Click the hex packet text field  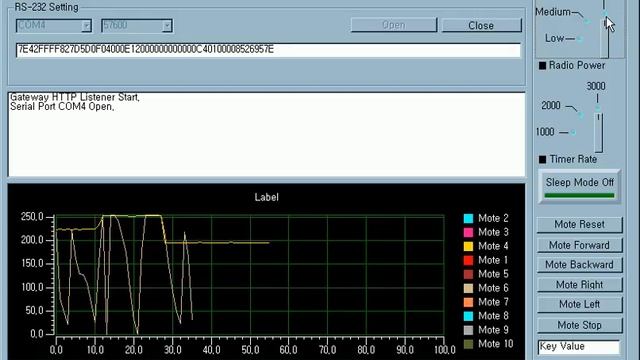pyautogui.click(x=268, y=50)
